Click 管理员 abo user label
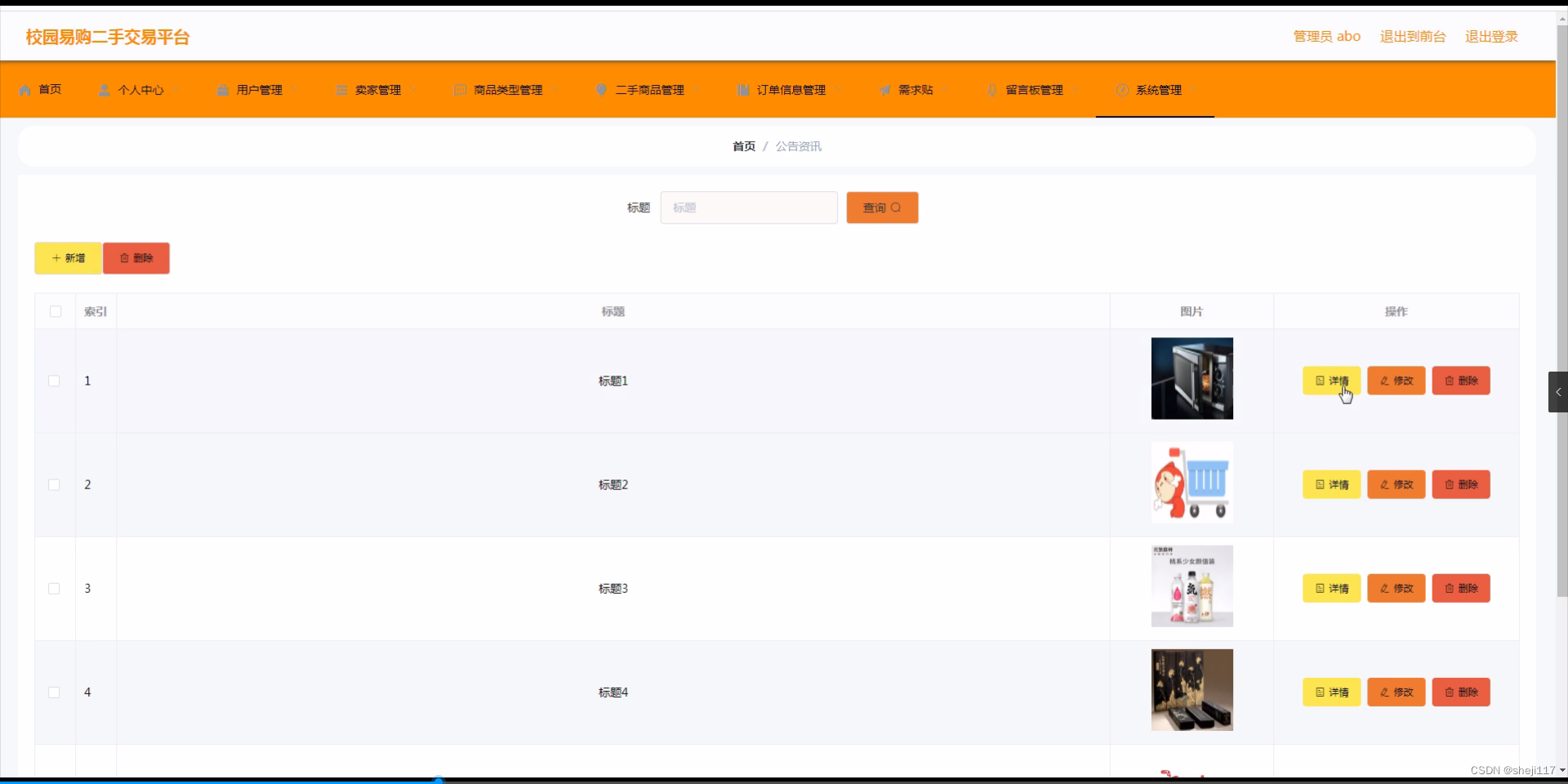The height and width of the screenshot is (784, 1568). tap(1327, 37)
